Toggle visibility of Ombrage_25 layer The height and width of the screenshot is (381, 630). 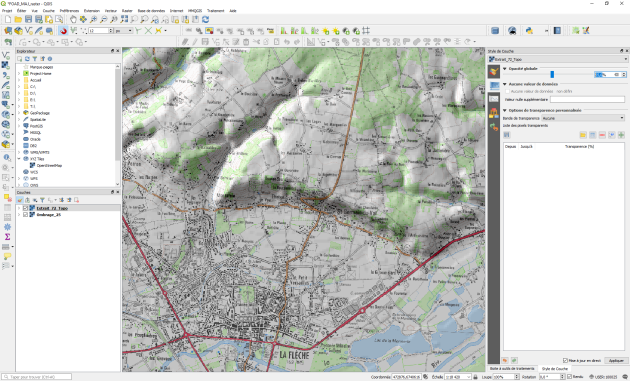point(25,215)
